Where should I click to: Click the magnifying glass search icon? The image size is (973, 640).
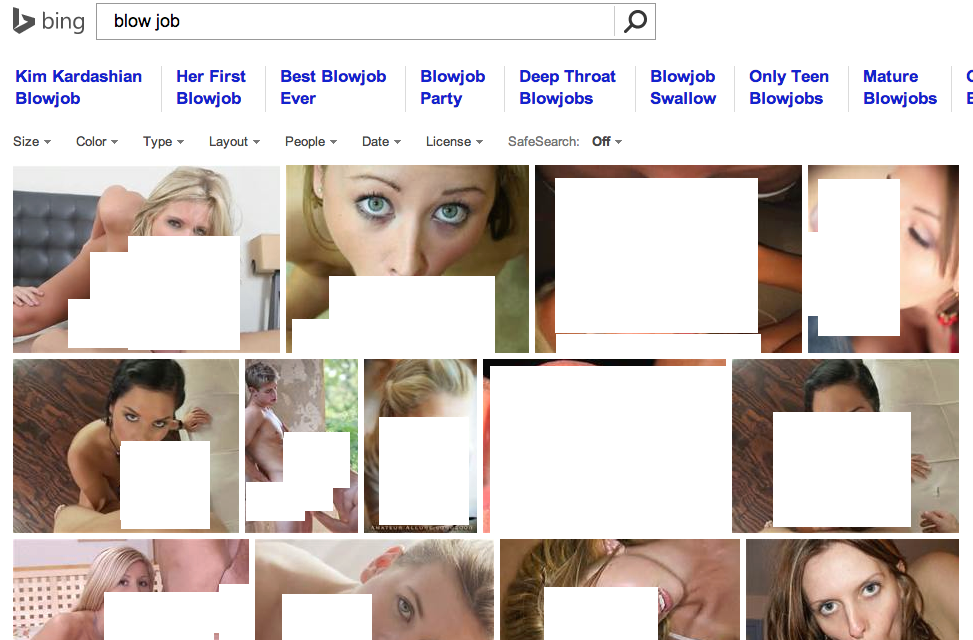635,21
